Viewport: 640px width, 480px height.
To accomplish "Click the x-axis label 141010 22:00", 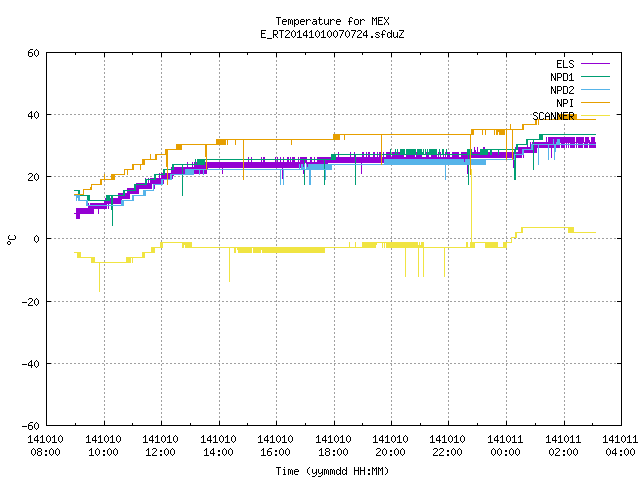I will point(448,446).
